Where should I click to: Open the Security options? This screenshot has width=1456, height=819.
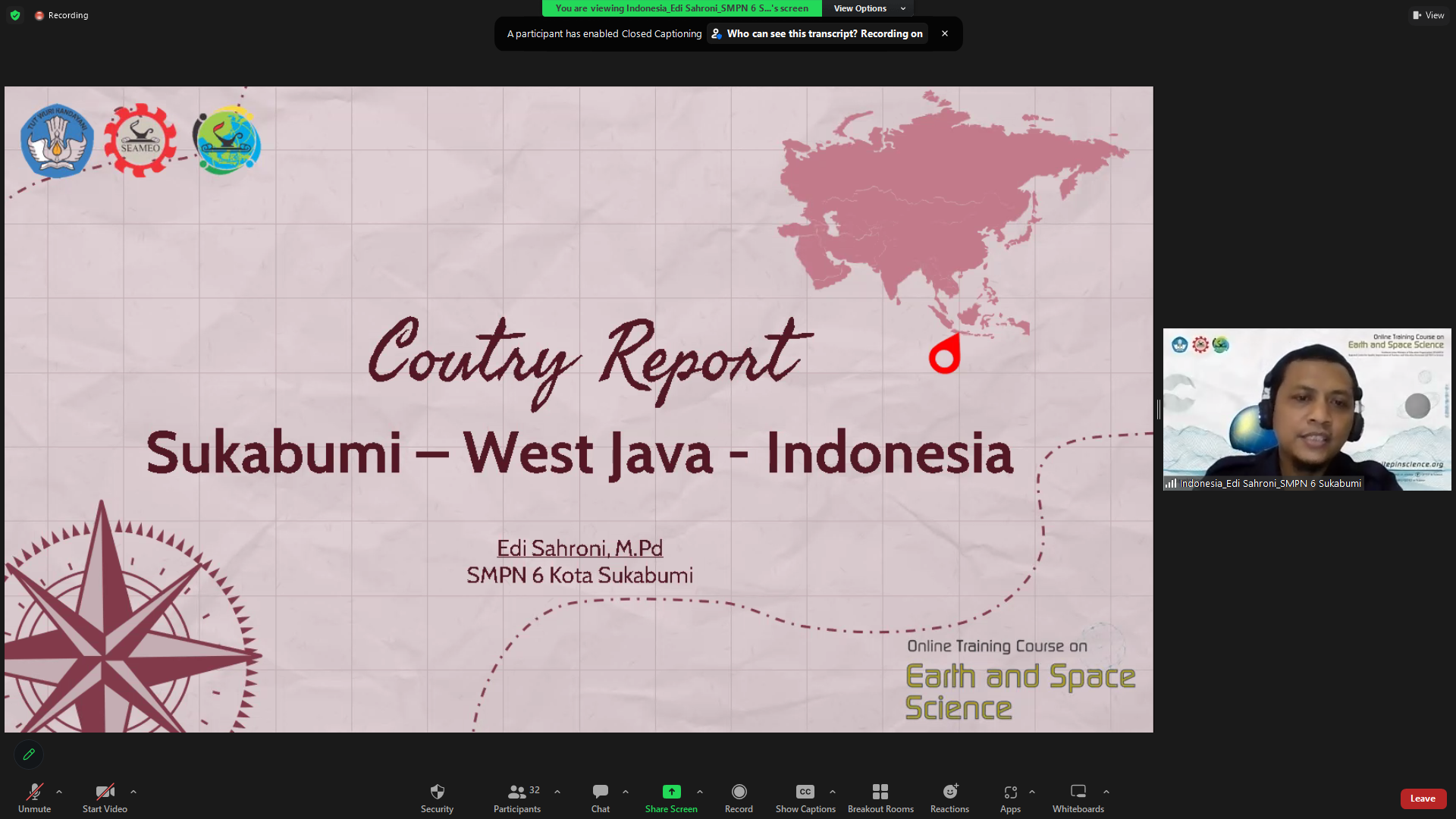[437, 798]
